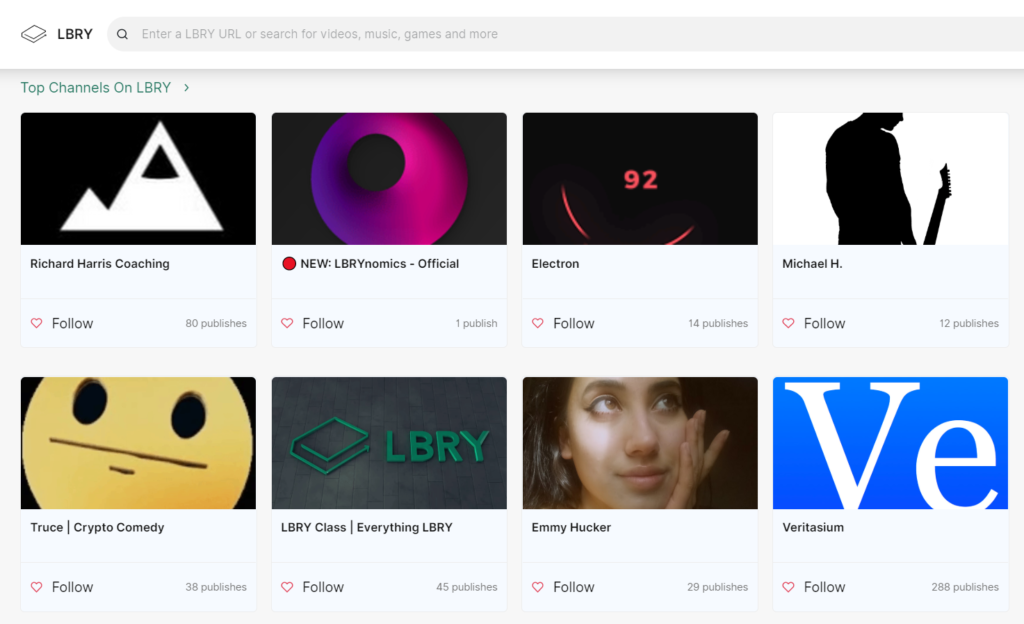The image size is (1024, 624).
Task: Select Truce | Crypto Comedy title
Action: [97, 527]
